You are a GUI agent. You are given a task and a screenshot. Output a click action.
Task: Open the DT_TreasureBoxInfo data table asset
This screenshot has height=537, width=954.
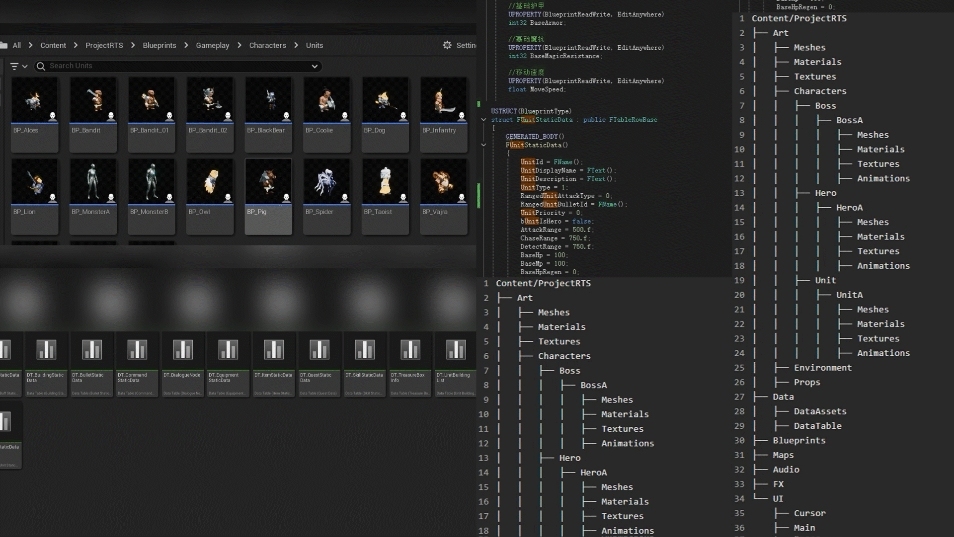410,364
